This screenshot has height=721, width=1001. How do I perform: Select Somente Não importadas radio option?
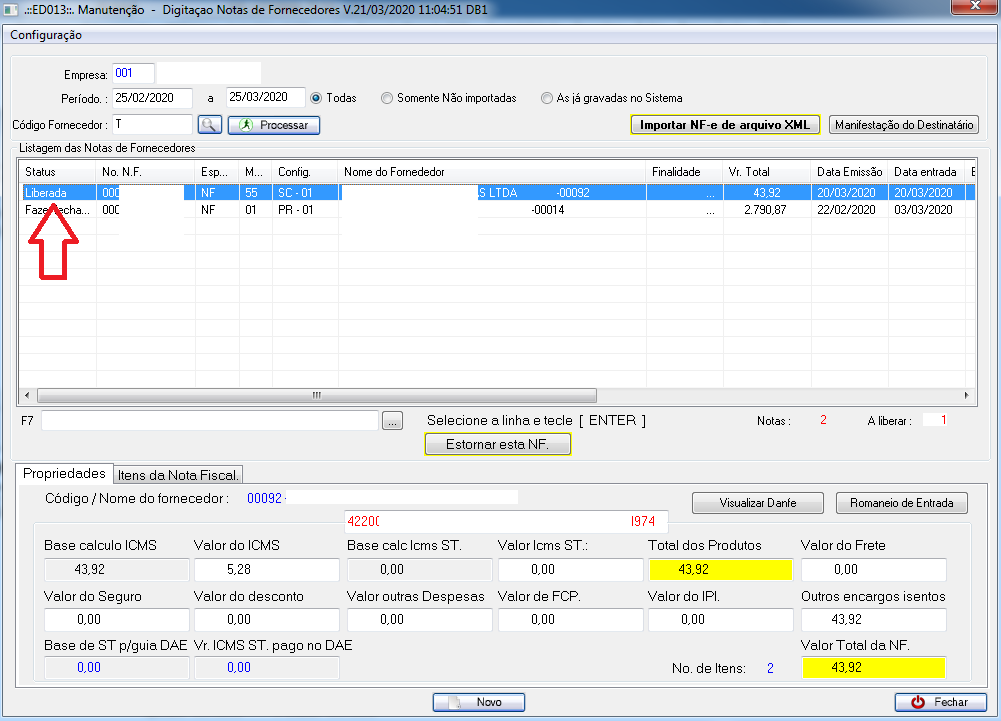click(x=387, y=98)
